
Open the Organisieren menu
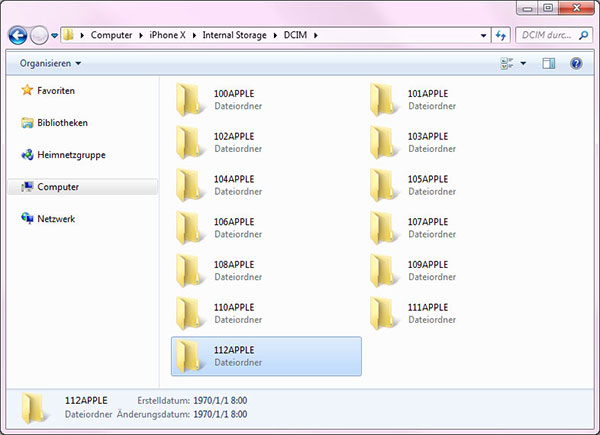tap(50, 63)
